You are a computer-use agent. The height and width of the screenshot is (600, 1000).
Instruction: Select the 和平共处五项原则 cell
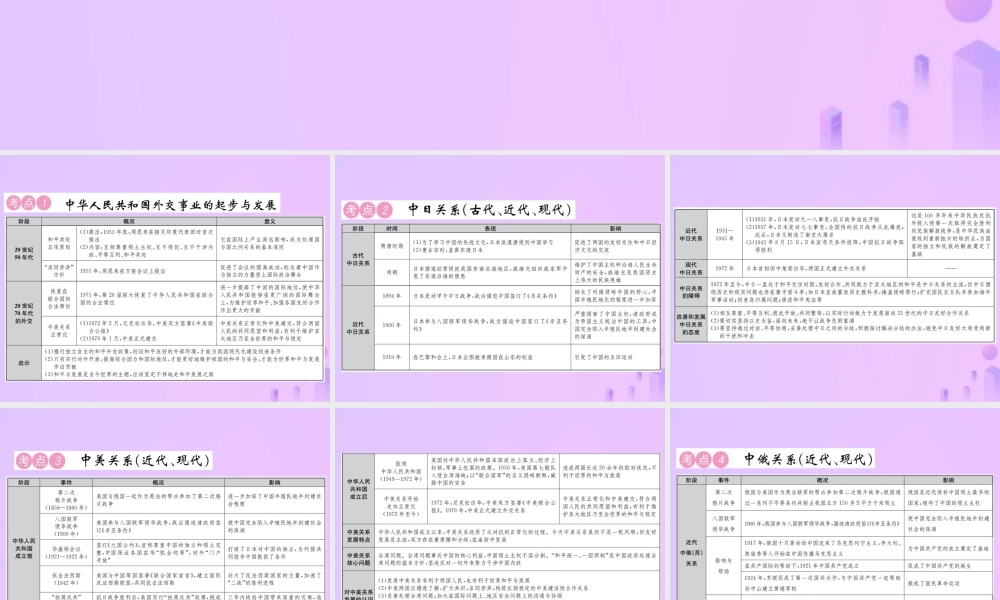tap(59, 244)
